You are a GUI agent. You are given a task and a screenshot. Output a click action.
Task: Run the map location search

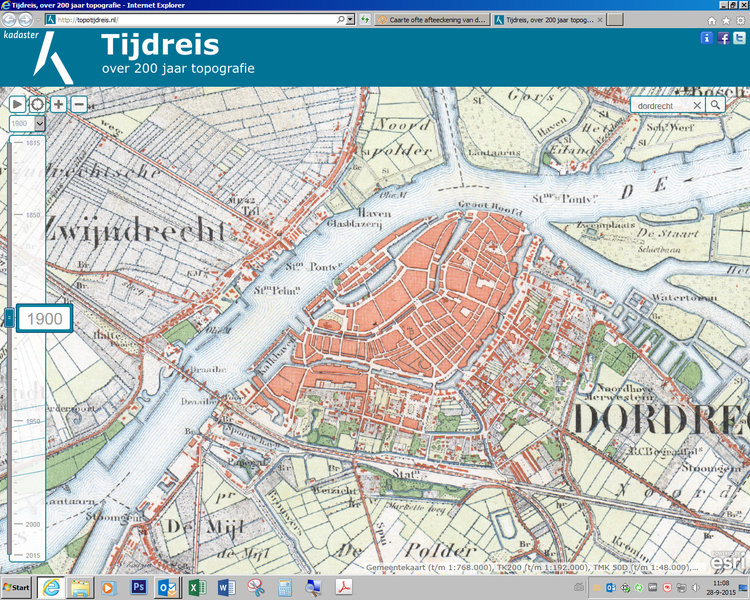coord(715,105)
